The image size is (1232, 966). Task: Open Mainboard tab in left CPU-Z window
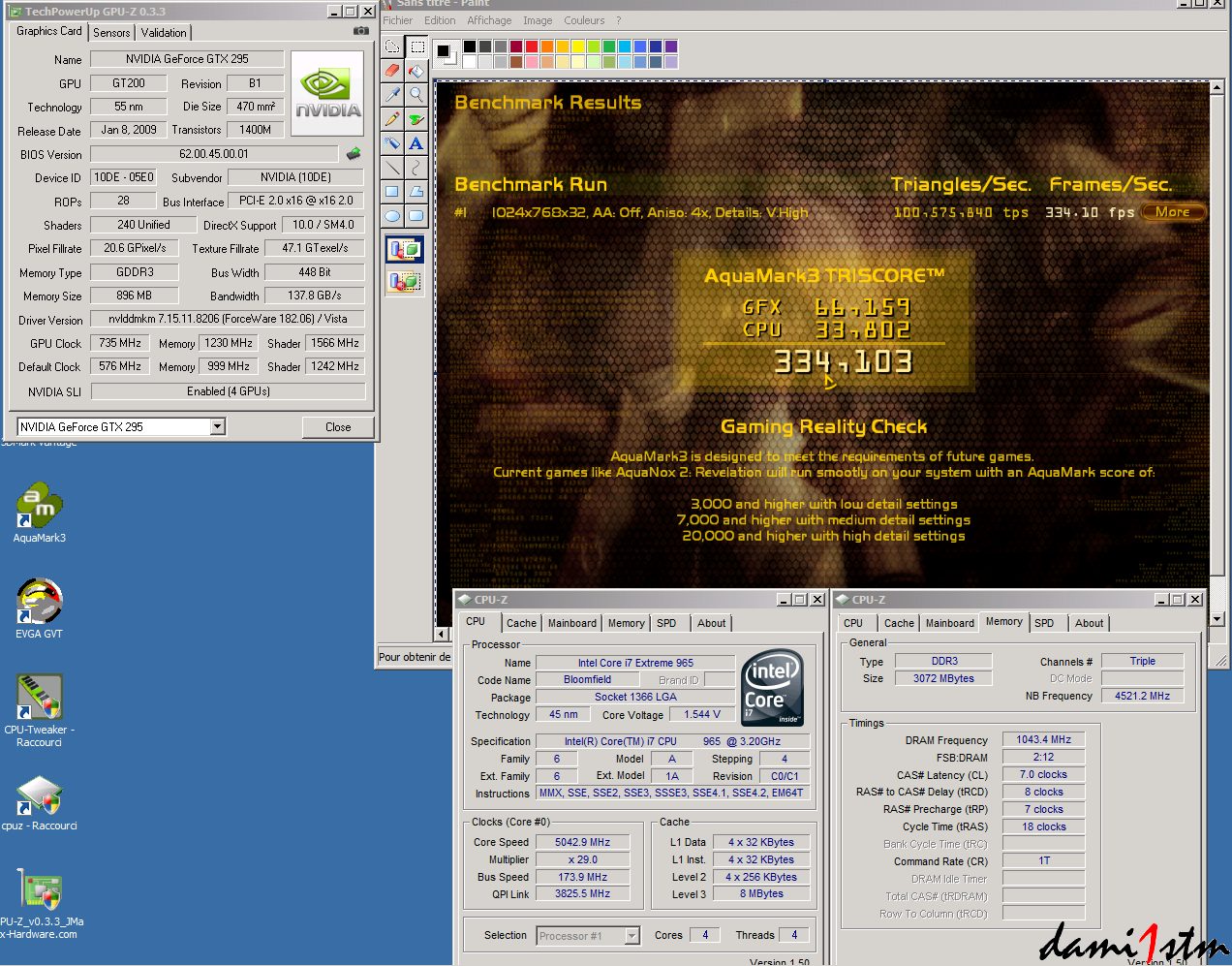[572, 623]
